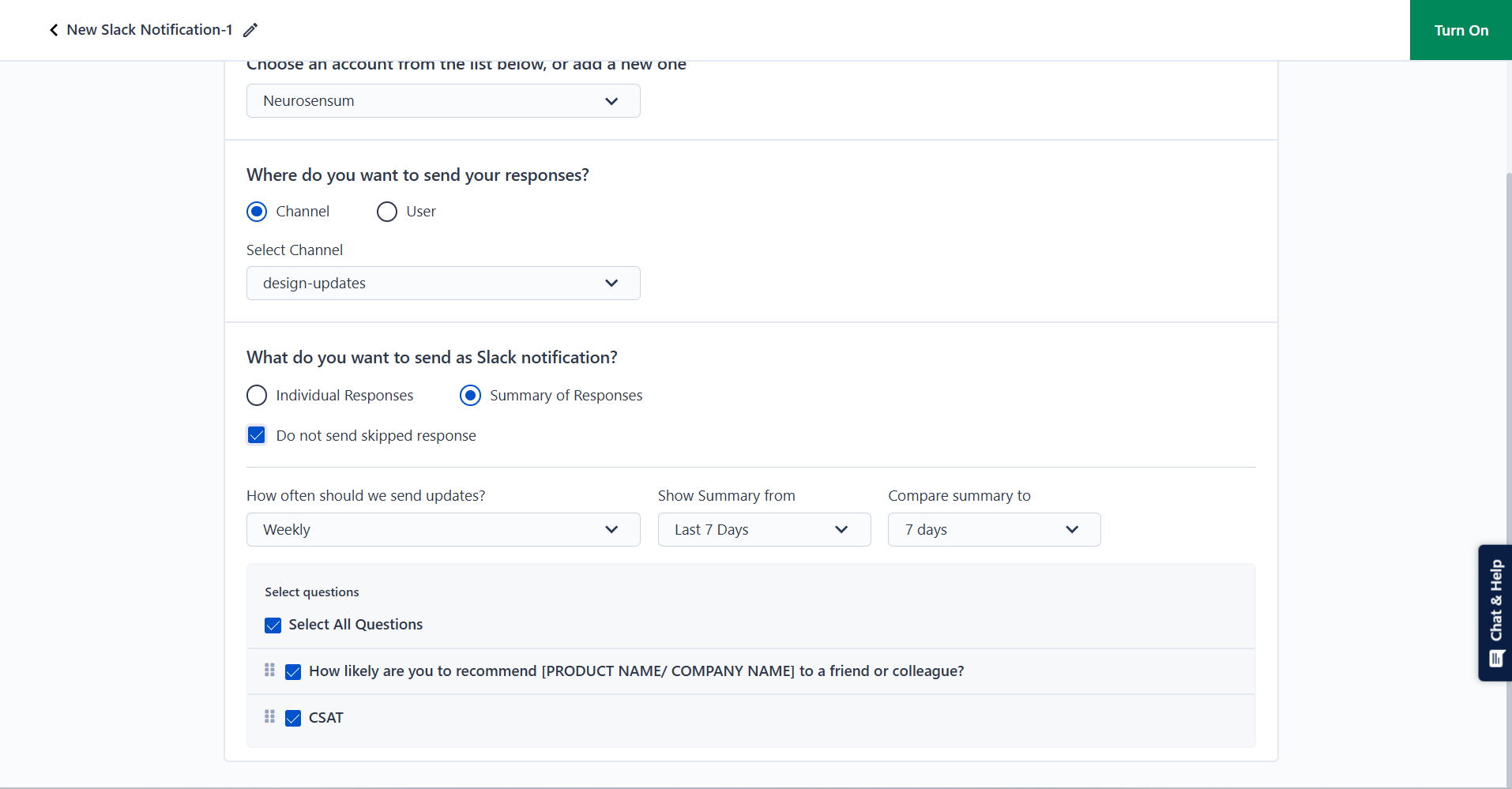This screenshot has width=1512, height=789.
Task: Click the drag handle beside CSAT question
Action: point(269,716)
